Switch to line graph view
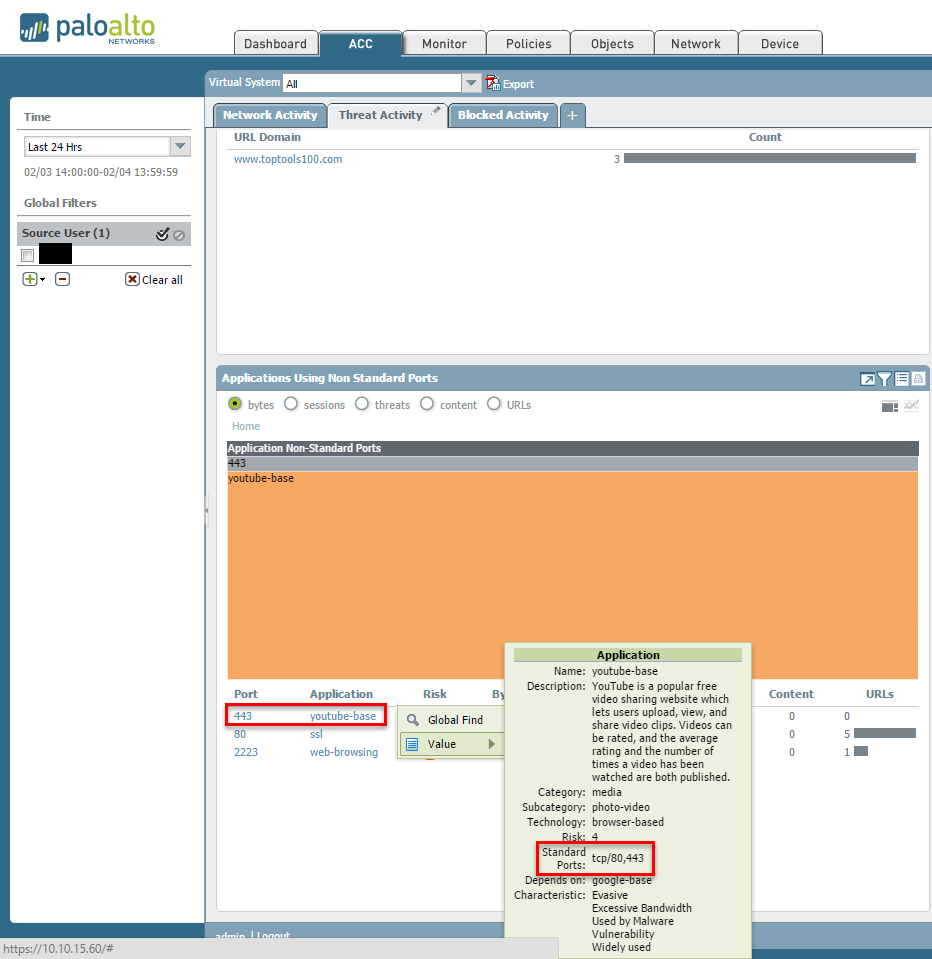The height and width of the screenshot is (959, 932). tap(911, 405)
